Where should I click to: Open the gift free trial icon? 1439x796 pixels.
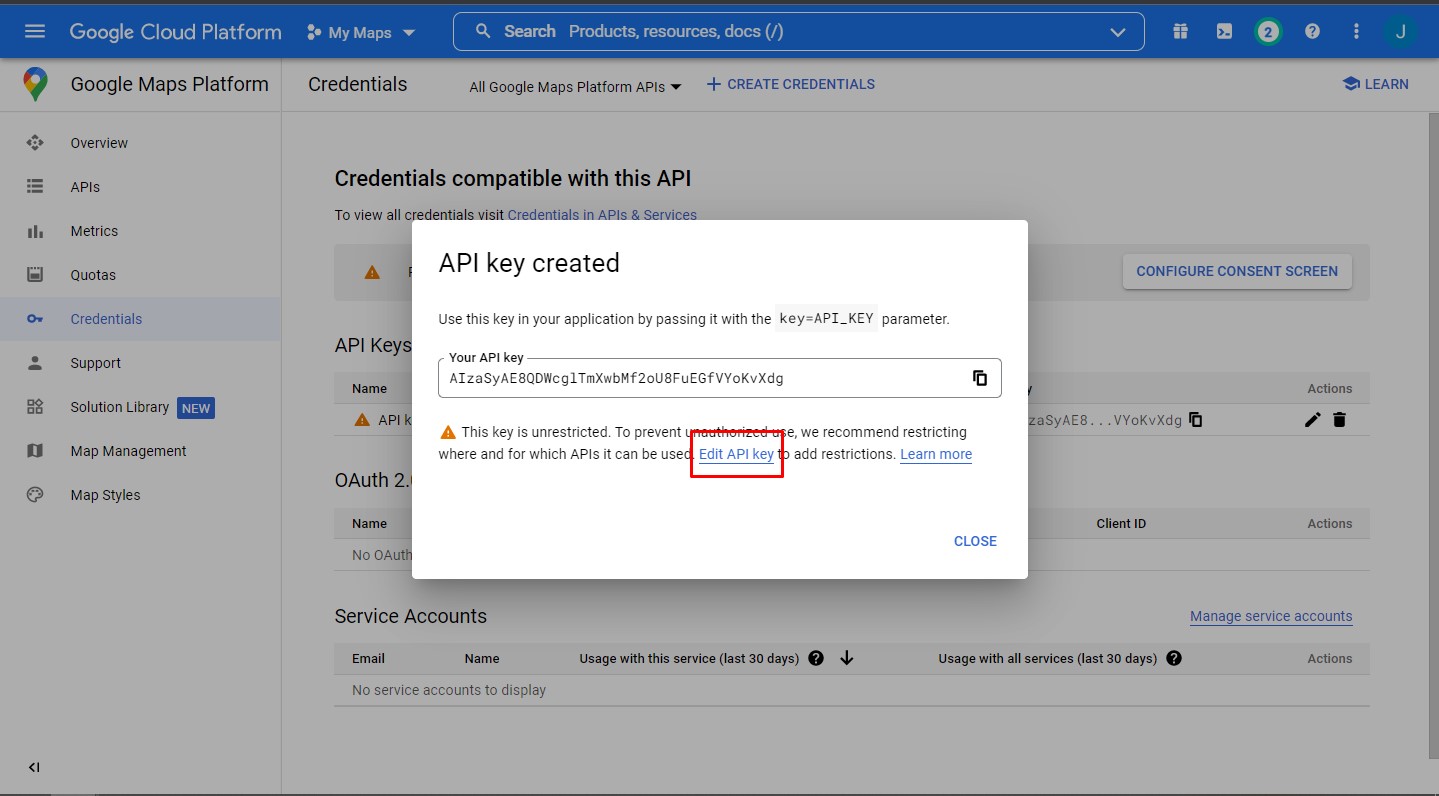(x=1180, y=31)
